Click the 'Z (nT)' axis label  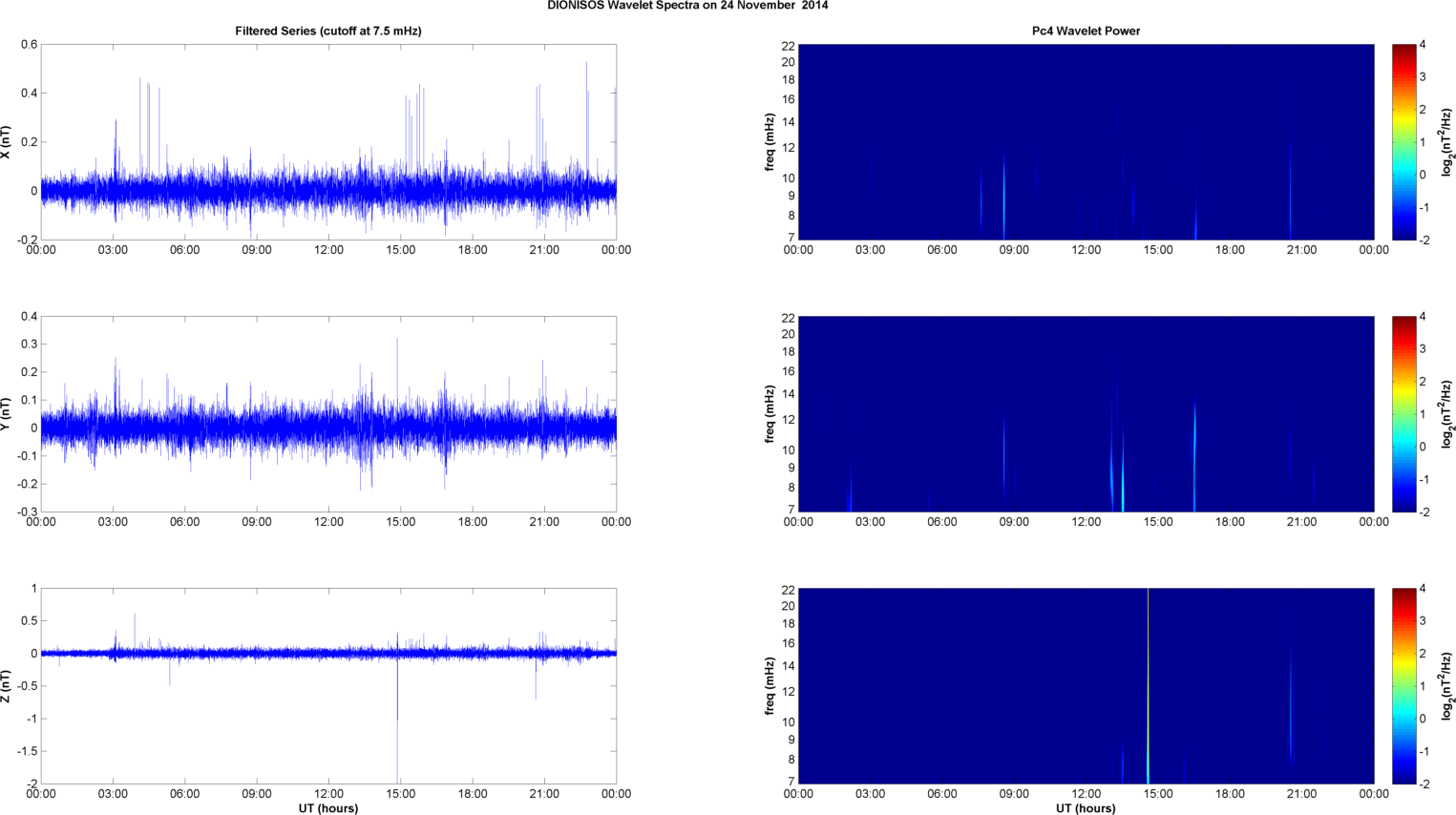pos(7,686)
